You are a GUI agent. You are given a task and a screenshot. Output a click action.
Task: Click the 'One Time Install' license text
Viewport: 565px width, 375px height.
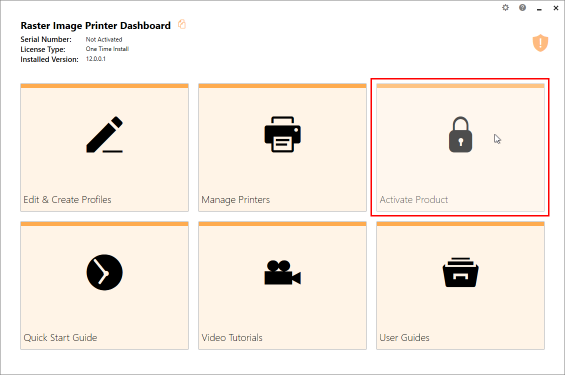pyautogui.click(x=107, y=49)
